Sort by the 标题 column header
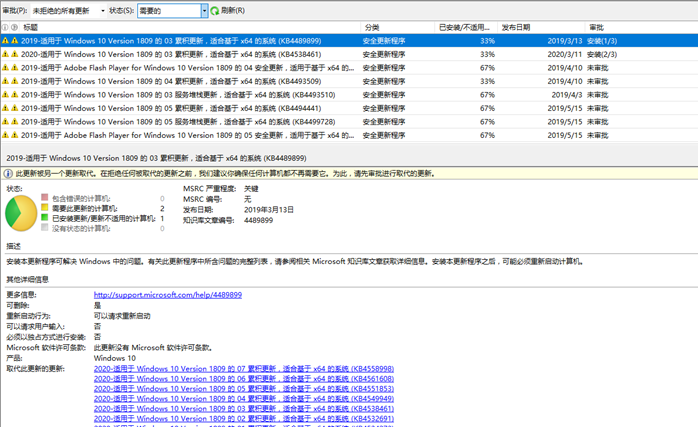 coord(31,27)
